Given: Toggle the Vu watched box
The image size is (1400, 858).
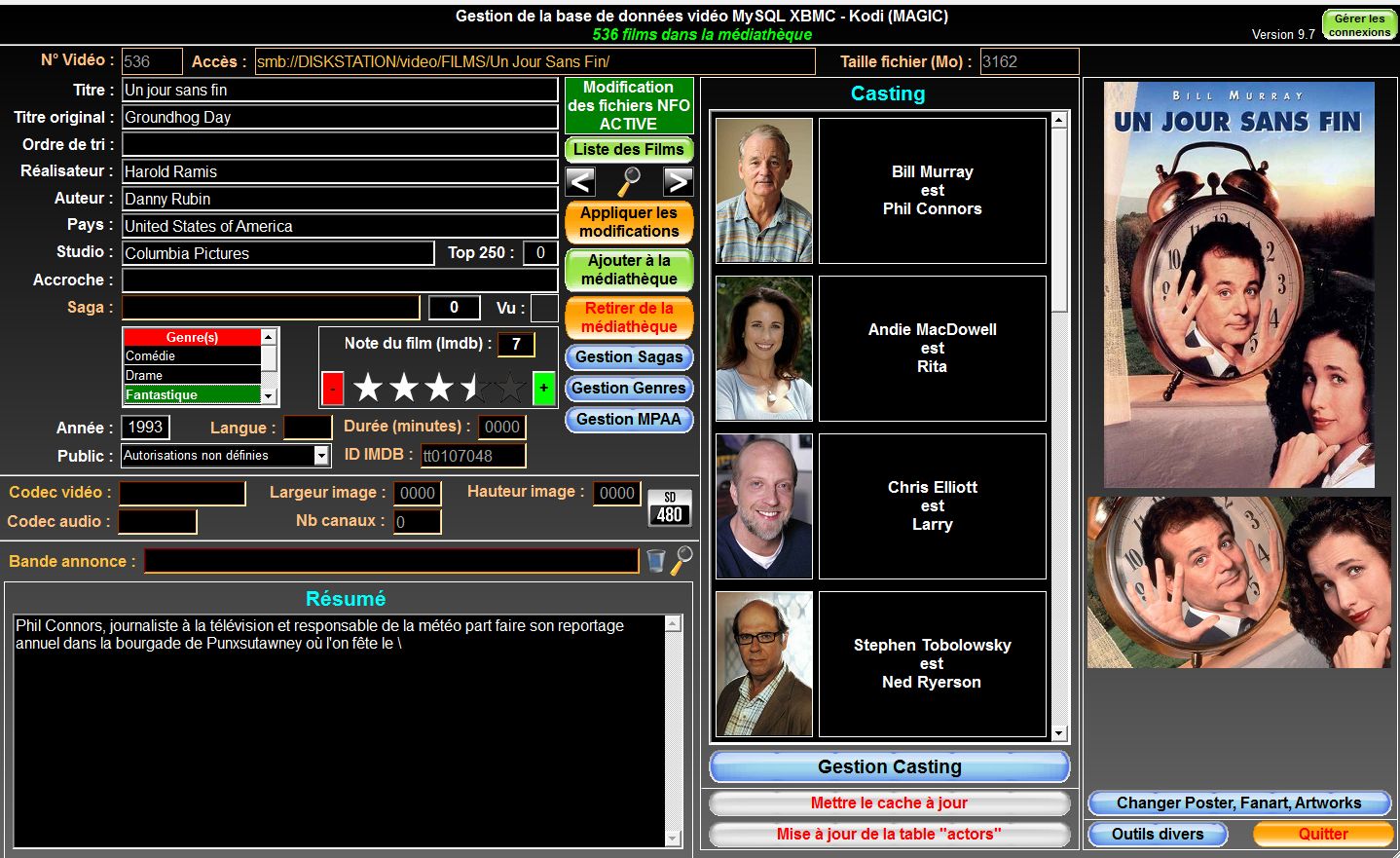Looking at the screenshot, I should coord(544,308).
